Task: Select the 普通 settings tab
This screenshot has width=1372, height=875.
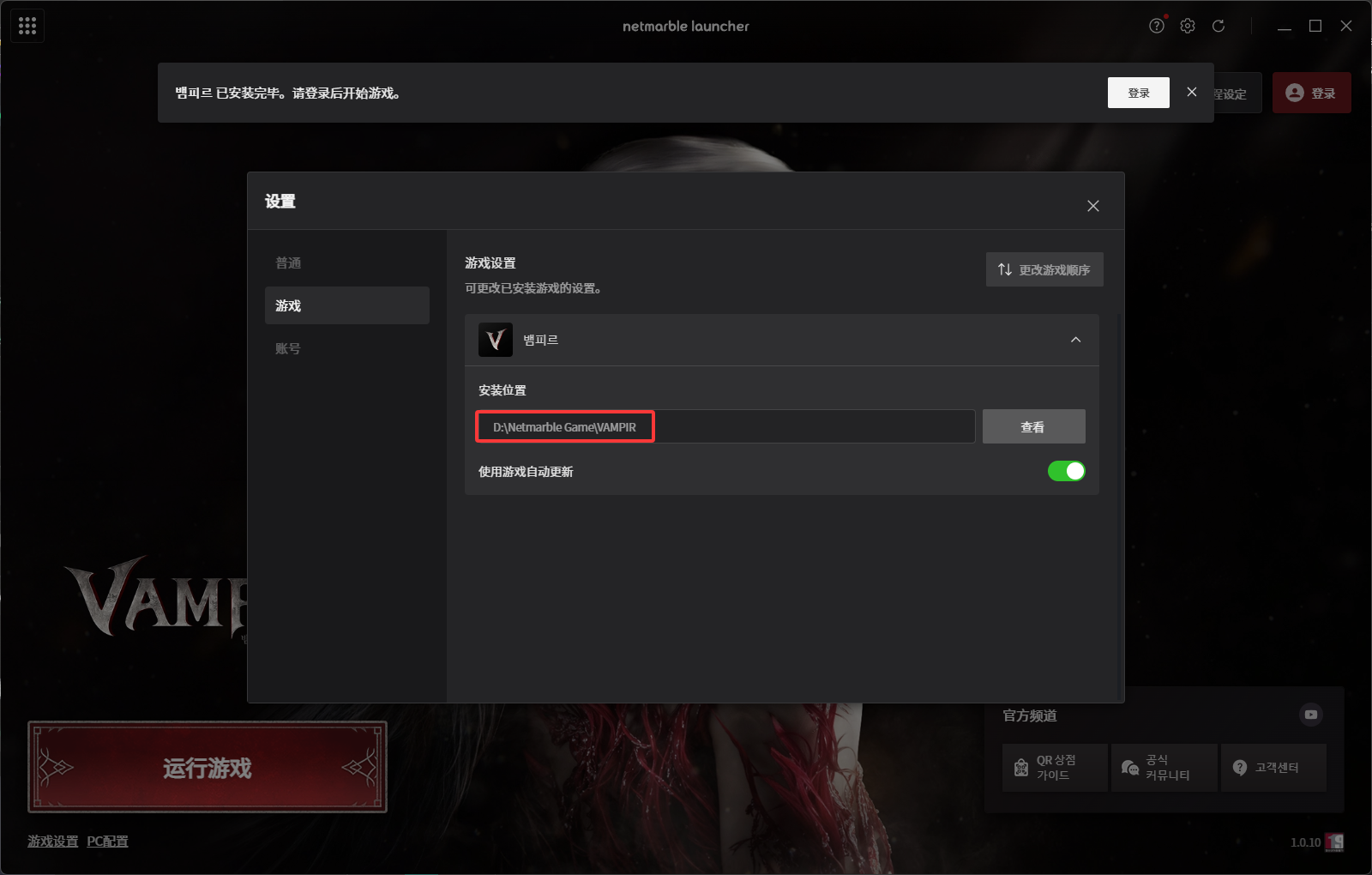Action: coord(347,262)
